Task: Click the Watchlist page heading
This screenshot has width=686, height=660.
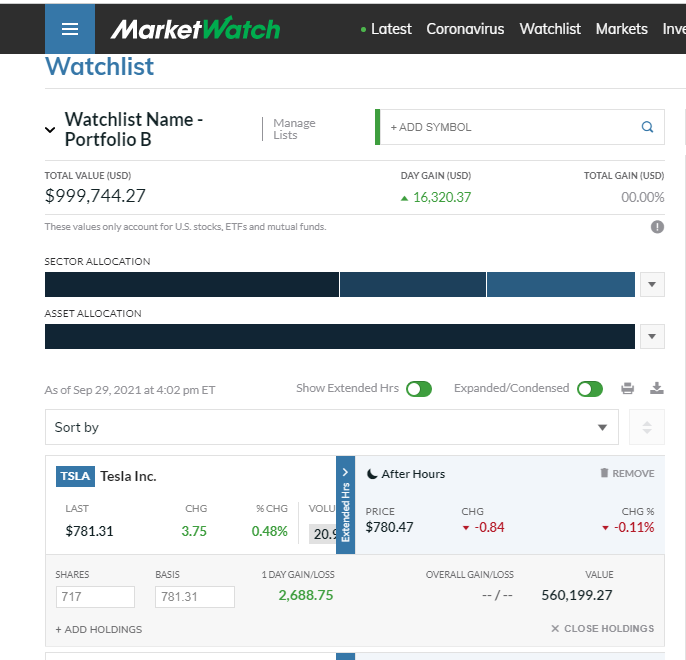Action: coord(99,66)
